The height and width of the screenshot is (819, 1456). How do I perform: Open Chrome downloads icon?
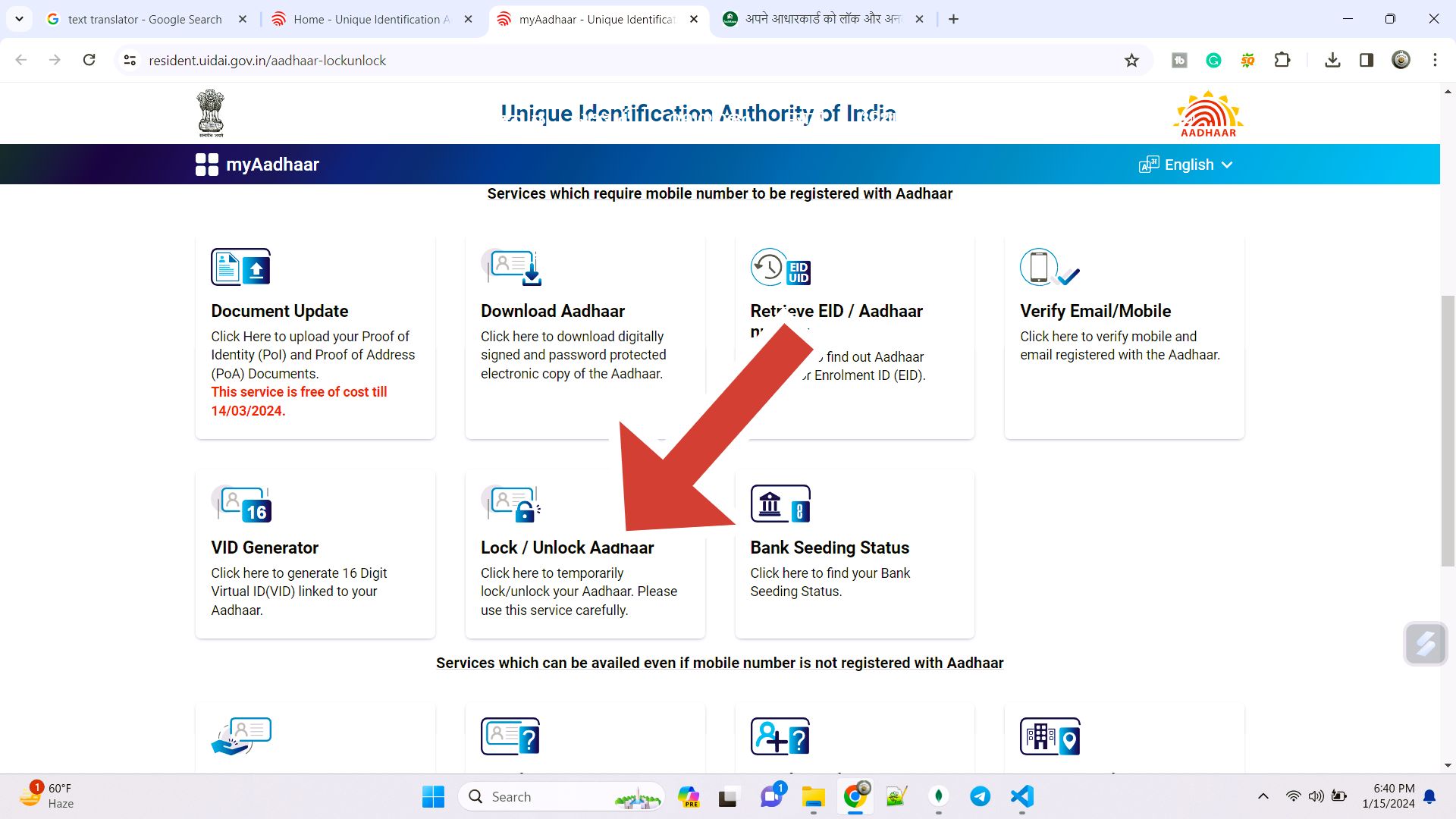click(x=1332, y=60)
